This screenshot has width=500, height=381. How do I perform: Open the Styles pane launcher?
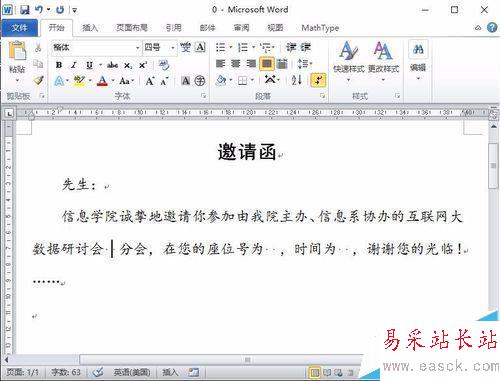[x=397, y=96]
